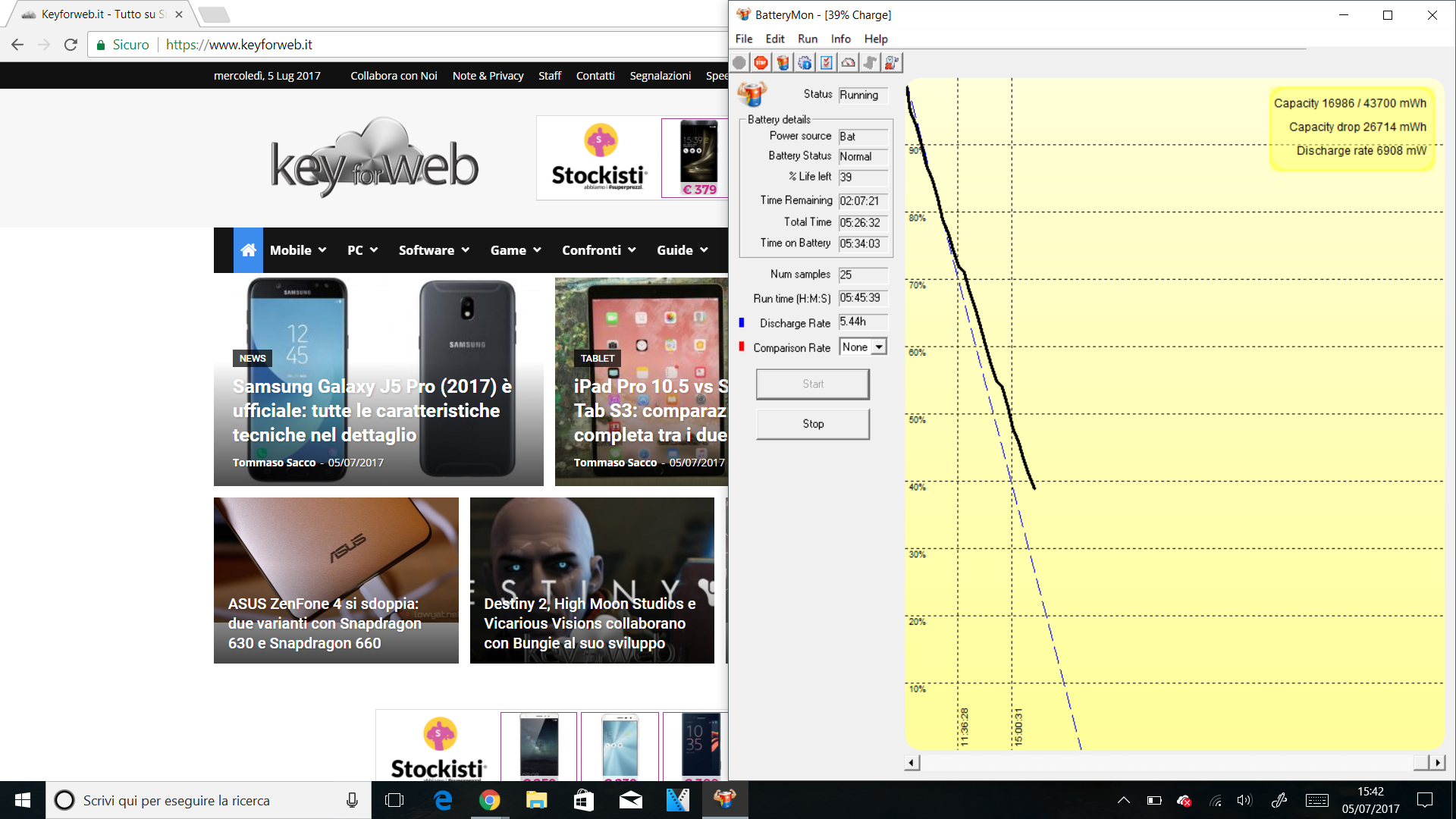
Task: Click the gear with blue info badge icon
Action: tap(805, 63)
